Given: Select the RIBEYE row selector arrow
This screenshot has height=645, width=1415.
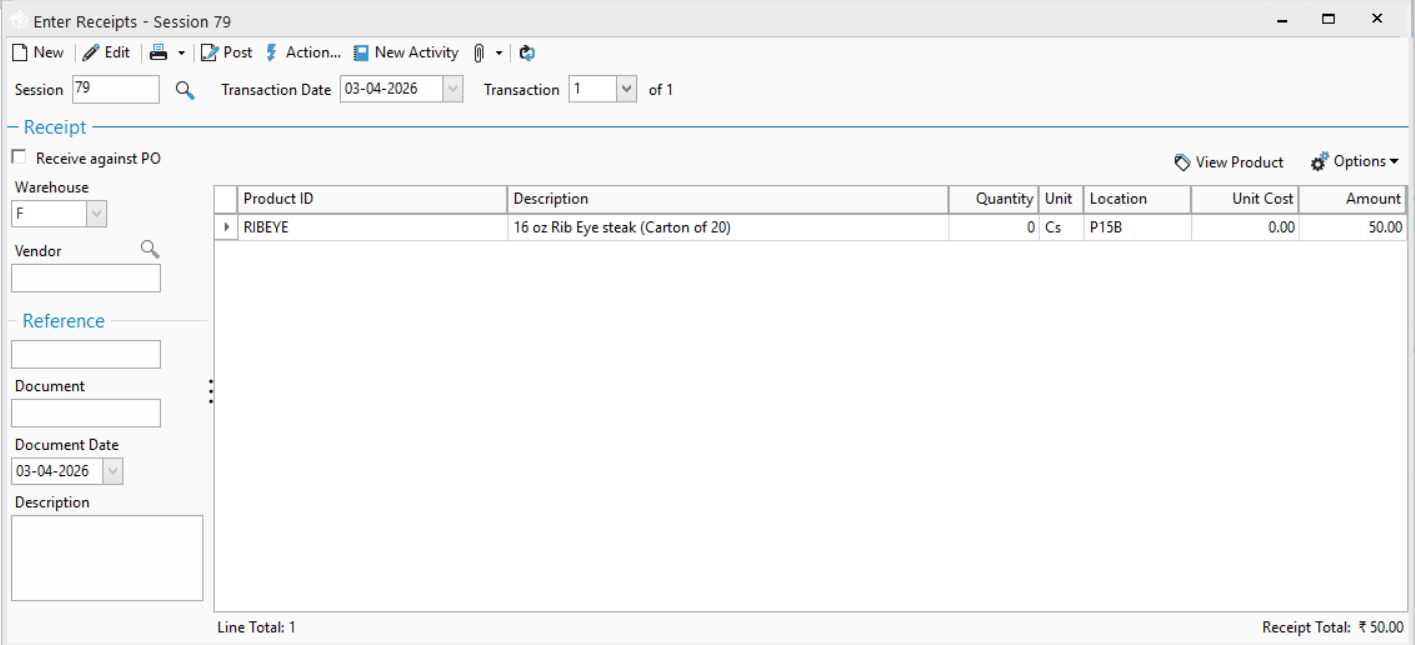Looking at the screenshot, I should click(x=226, y=228).
